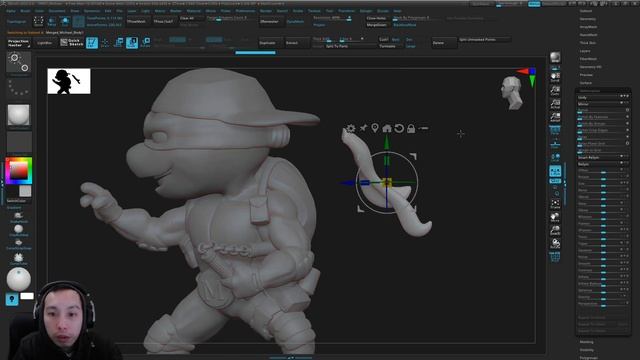Expand the Geometry palette section
The width and height of the screenshot is (640, 360).
(x=588, y=19)
